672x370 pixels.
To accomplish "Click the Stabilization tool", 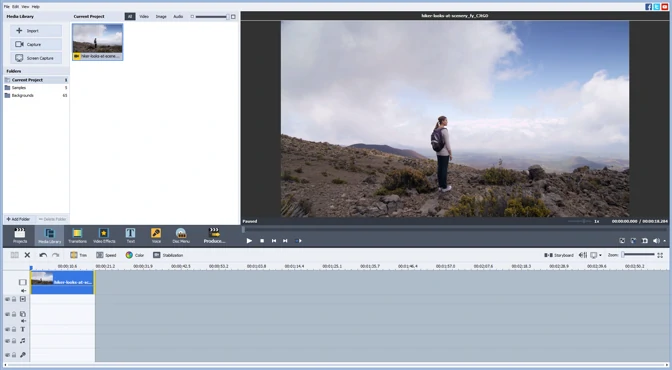I will (x=168, y=255).
